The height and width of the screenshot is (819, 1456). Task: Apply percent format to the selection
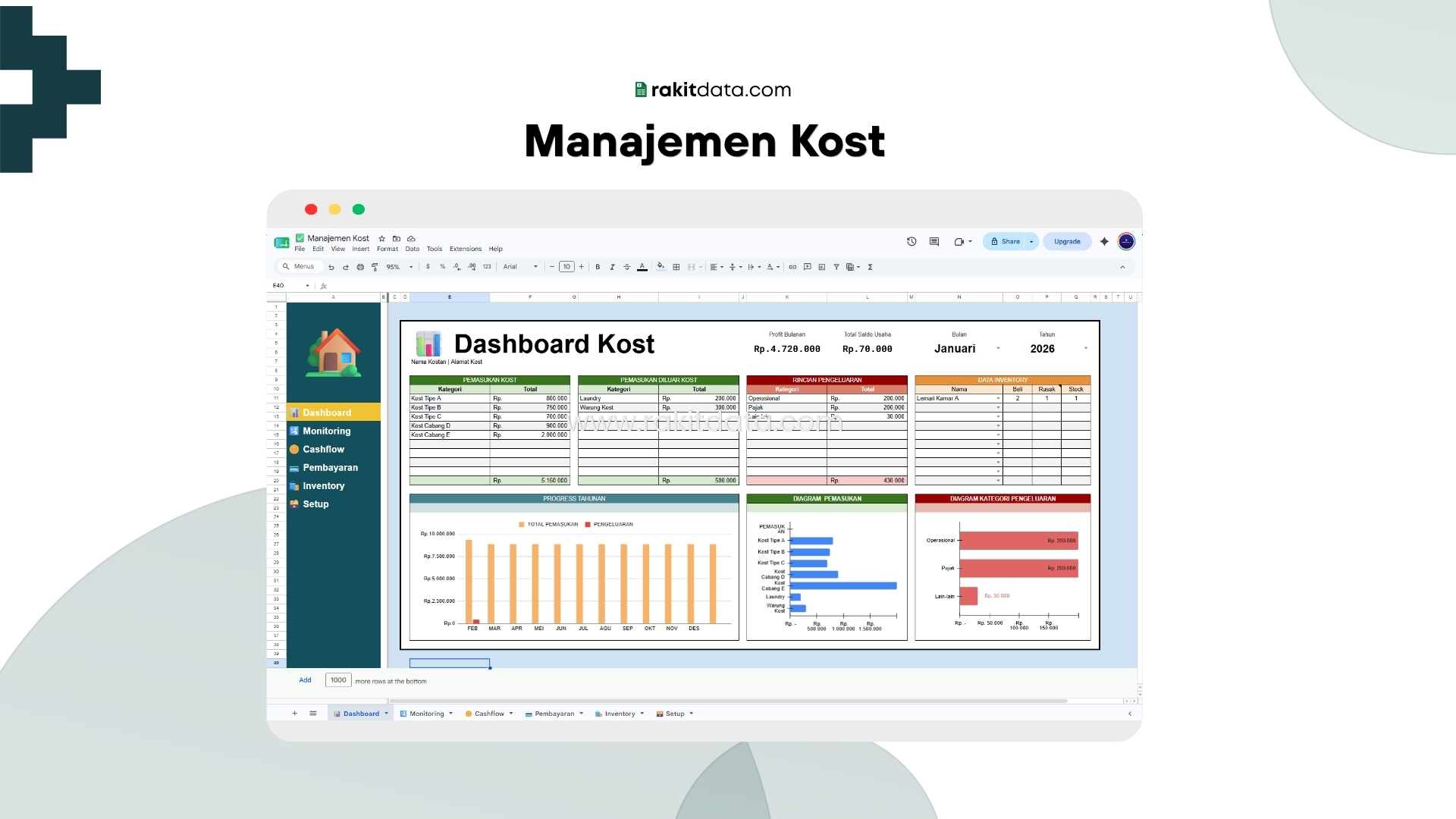click(x=443, y=267)
